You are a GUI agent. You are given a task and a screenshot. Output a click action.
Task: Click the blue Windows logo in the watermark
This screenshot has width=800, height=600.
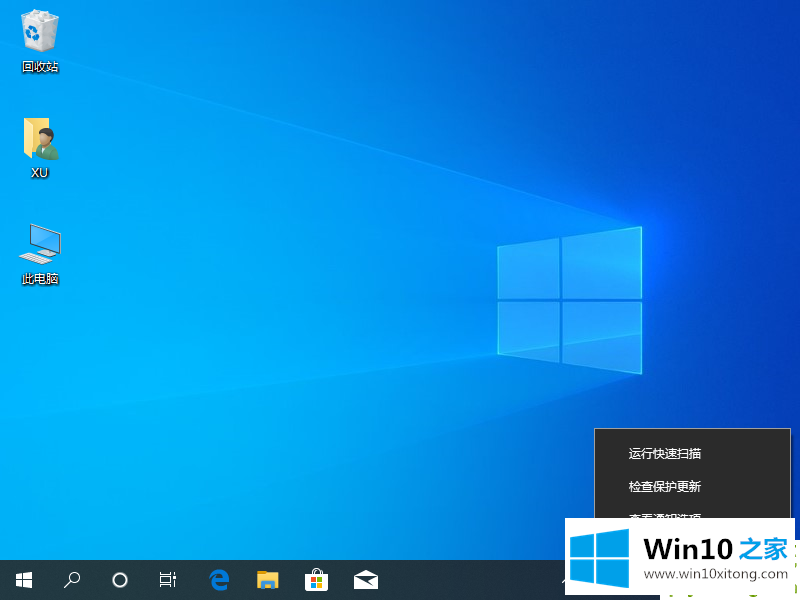[x=599, y=558]
